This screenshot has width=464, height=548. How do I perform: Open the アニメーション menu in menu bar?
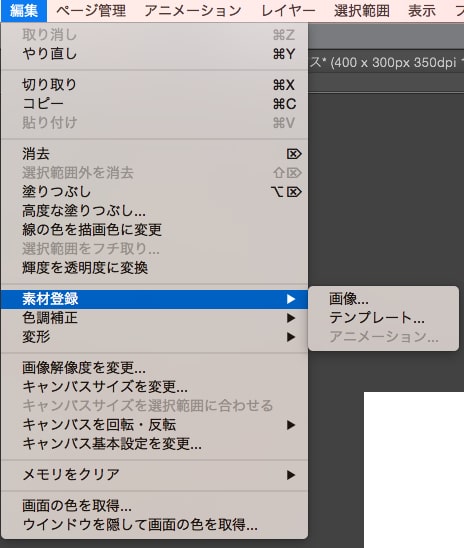pyautogui.click(x=193, y=10)
